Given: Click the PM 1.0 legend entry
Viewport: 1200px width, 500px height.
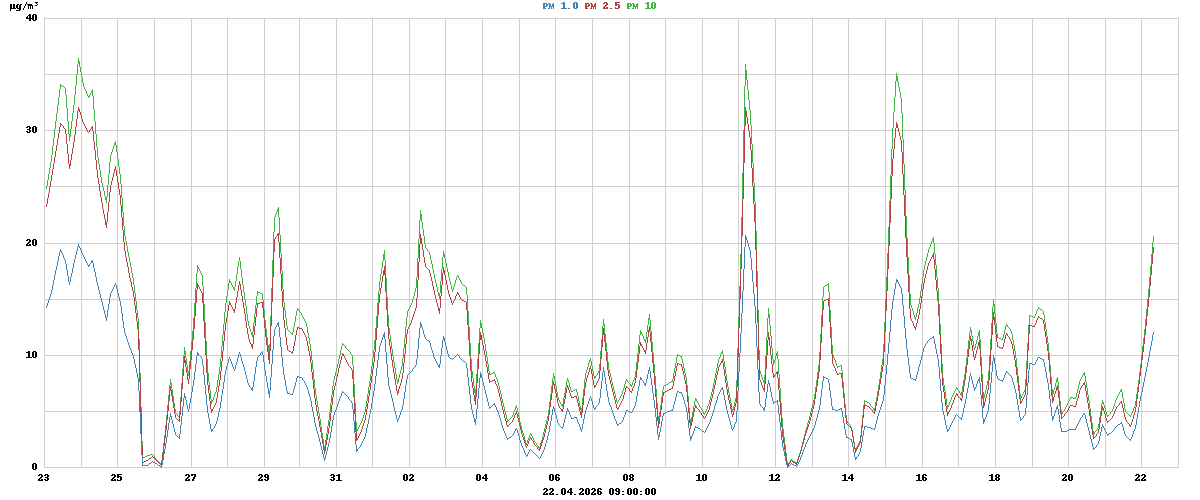Looking at the screenshot, I should point(560,6).
